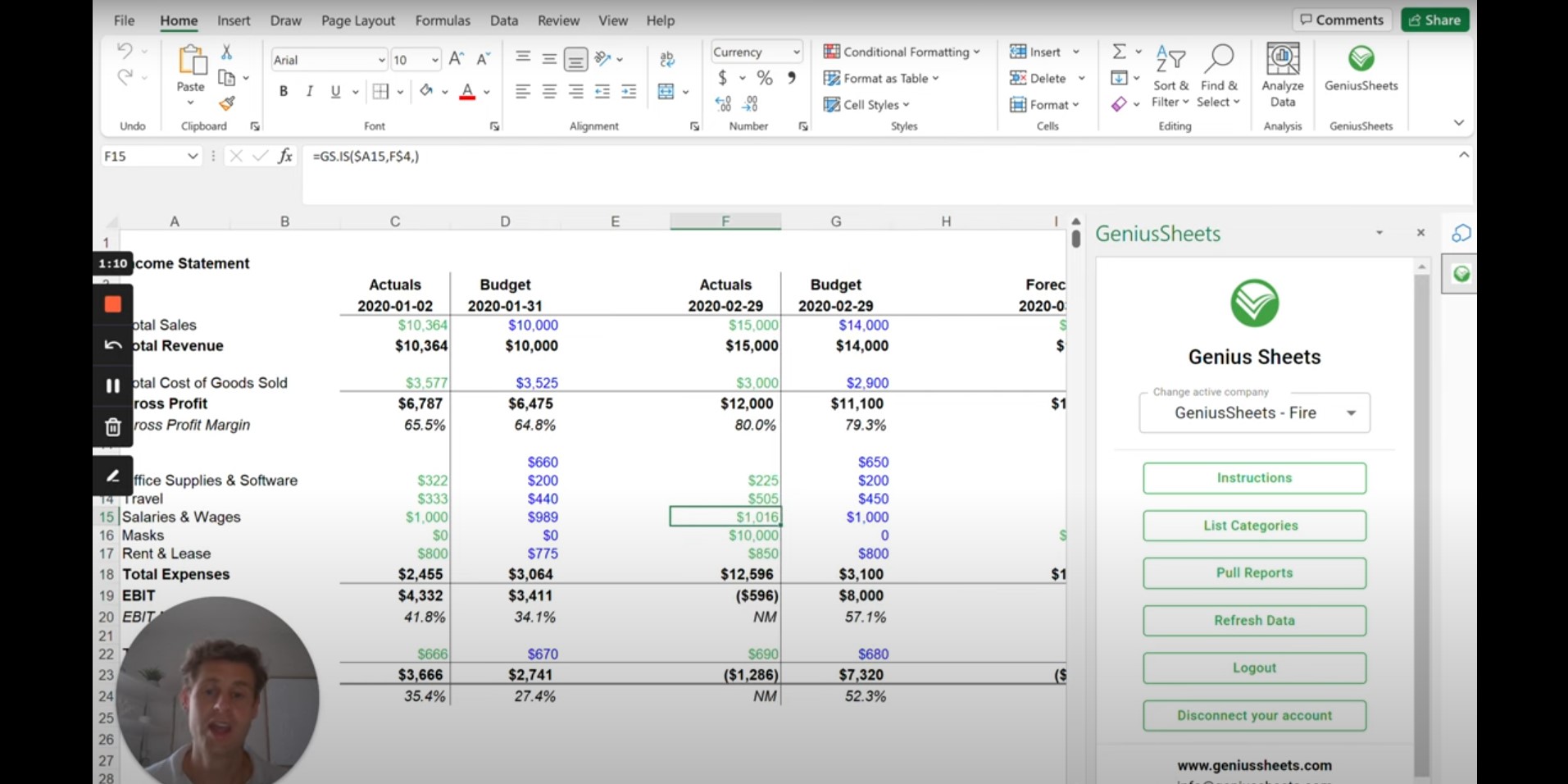This screenshot has width=1568, height=784.
Task: Open the Arial font name dropdown
Action: click(381, 60)
